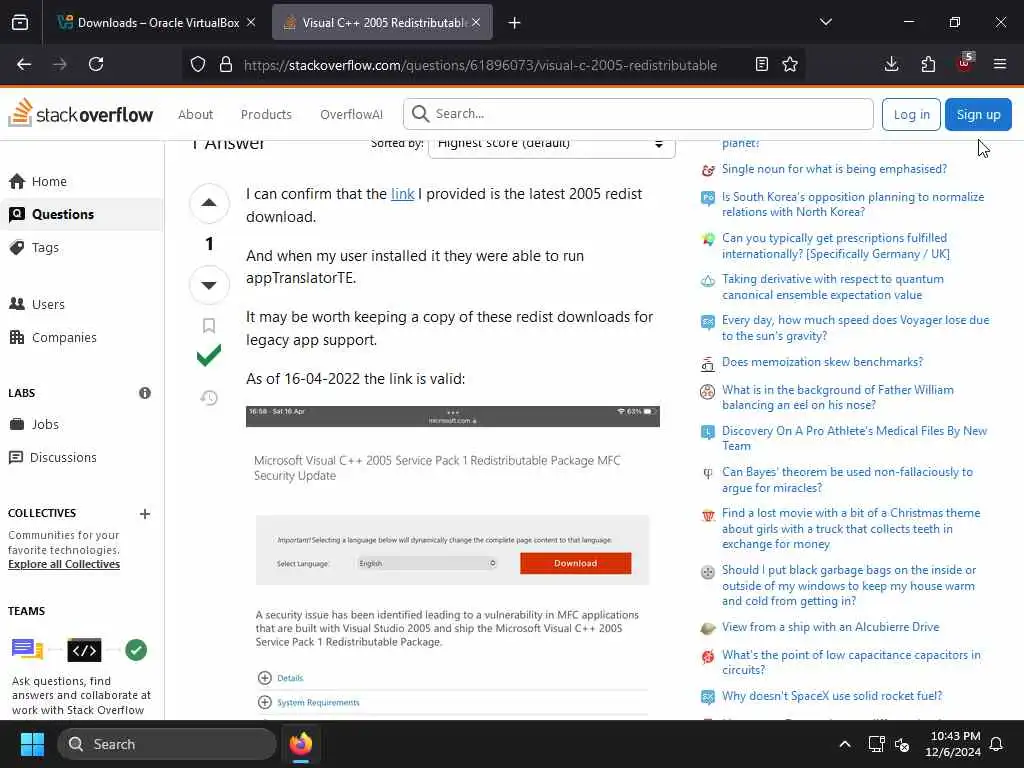Upvote the accepted answer
The width and height of the screenshot is (1024, 768).
[x=209, y=203]
